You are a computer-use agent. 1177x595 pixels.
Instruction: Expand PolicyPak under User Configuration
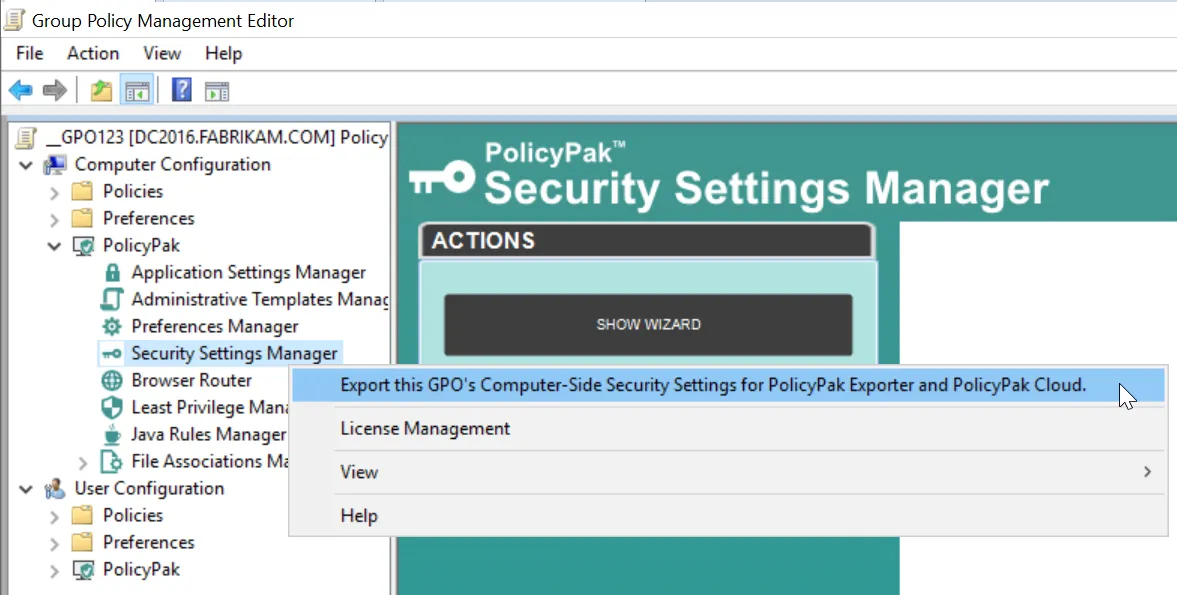[54, 570]
